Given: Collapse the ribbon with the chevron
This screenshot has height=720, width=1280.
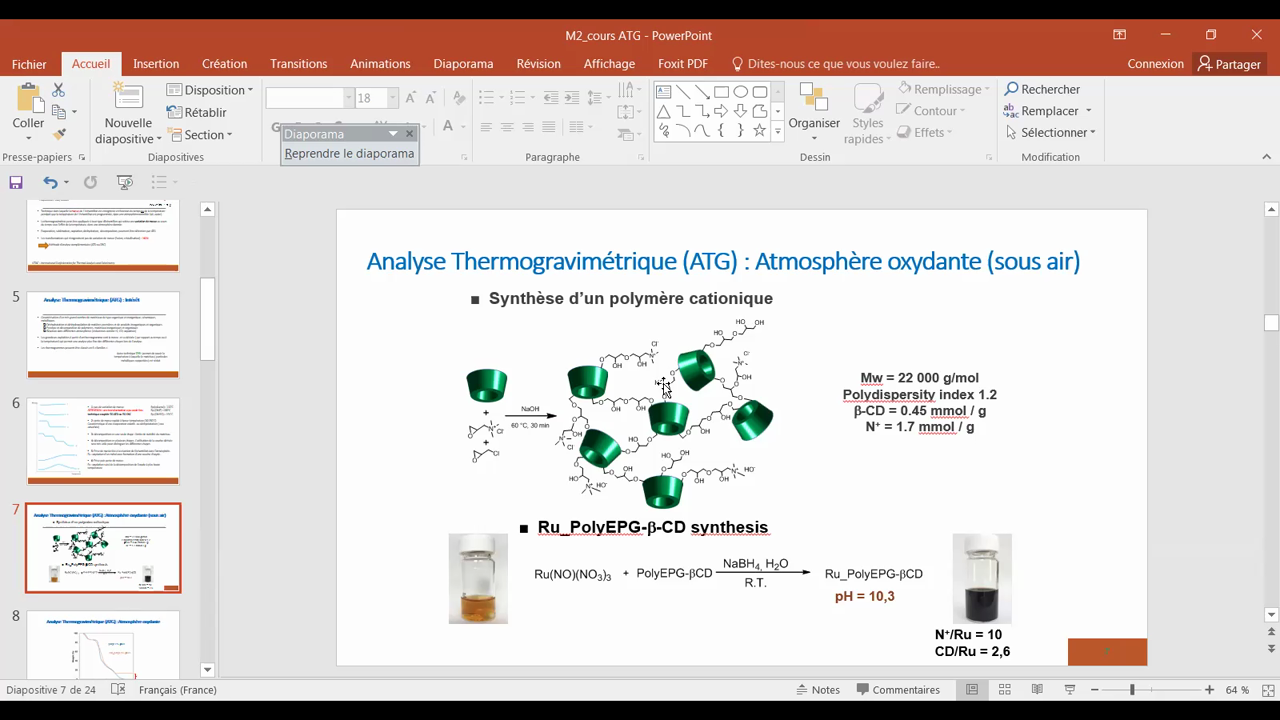Looking at the screenshot, I should coord(1267,157).
